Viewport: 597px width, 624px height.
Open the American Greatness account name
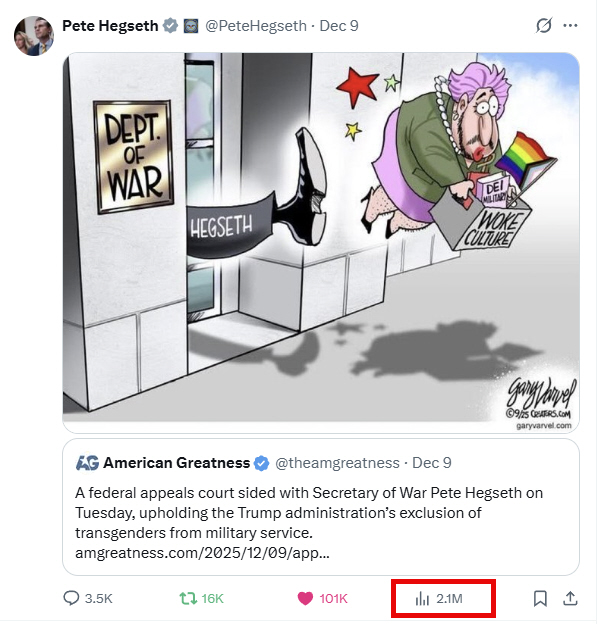point(177,463)
